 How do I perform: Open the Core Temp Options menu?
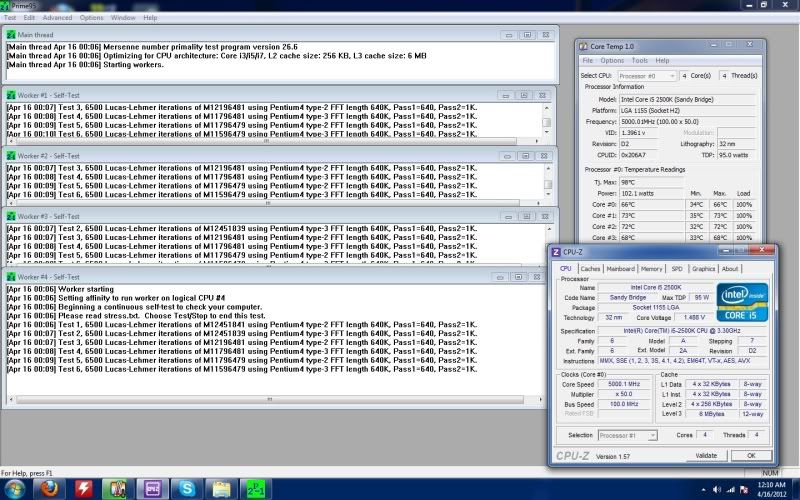pos(612,60)
